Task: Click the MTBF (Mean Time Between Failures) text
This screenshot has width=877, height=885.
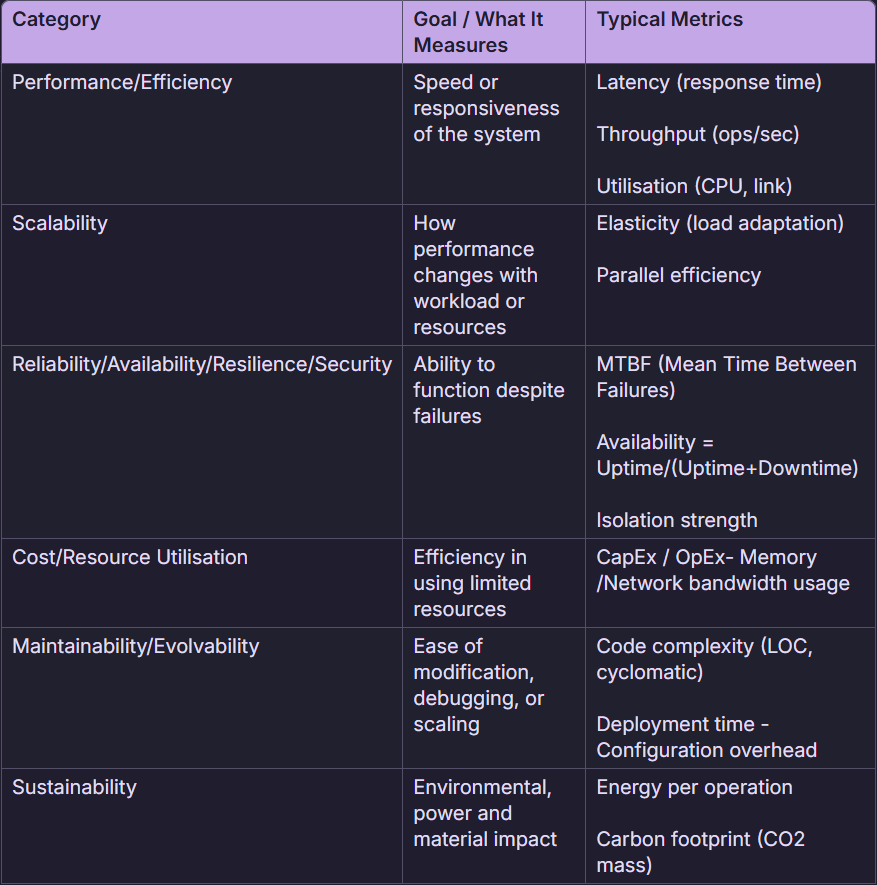Action: coord(726,377)
